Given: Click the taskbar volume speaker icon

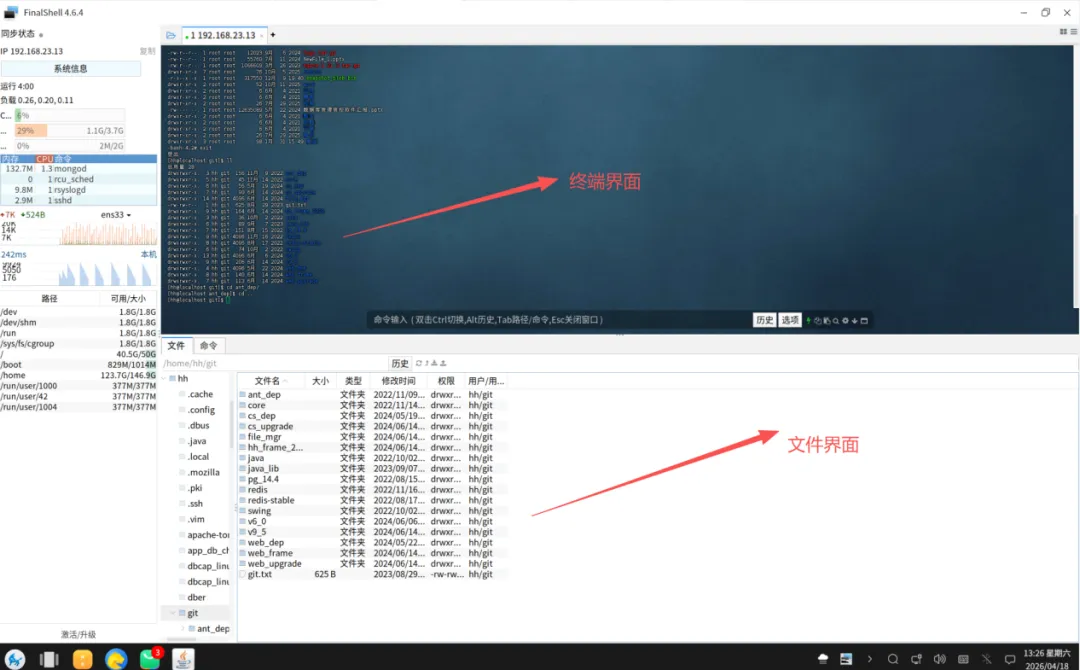Looking at the screenshot, I should 939,659.
